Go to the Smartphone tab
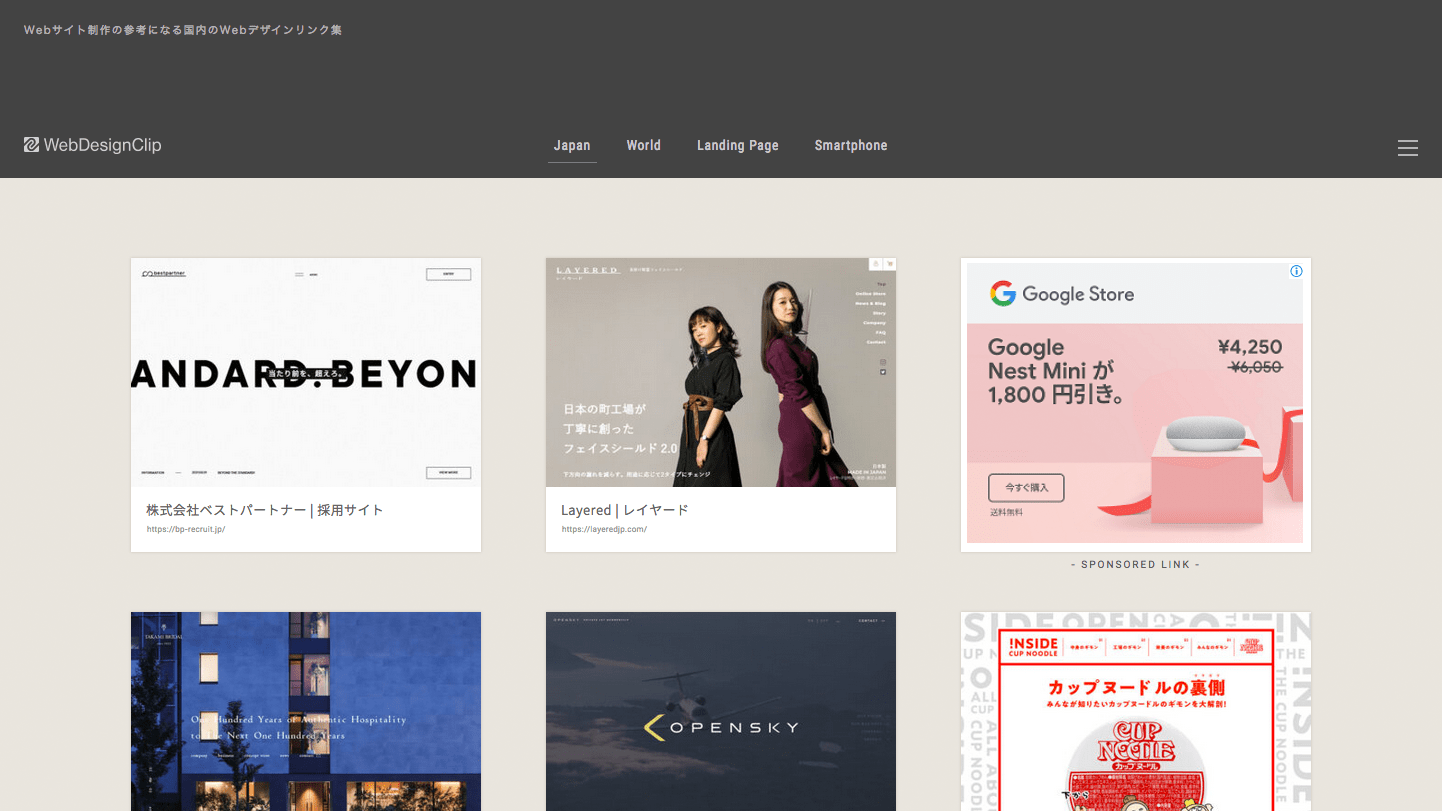Viewport: 1442px width, 811px height. pyautogui.click(x=851, y=146)
